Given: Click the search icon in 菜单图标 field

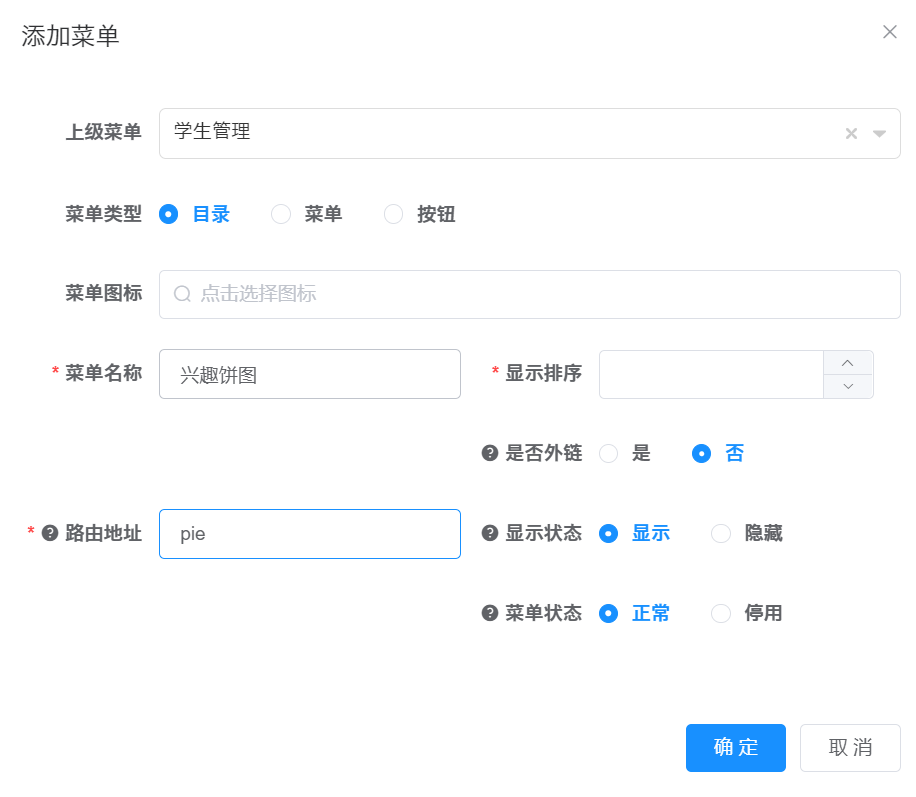Looking at the screenshot, I should coord(182,293).
